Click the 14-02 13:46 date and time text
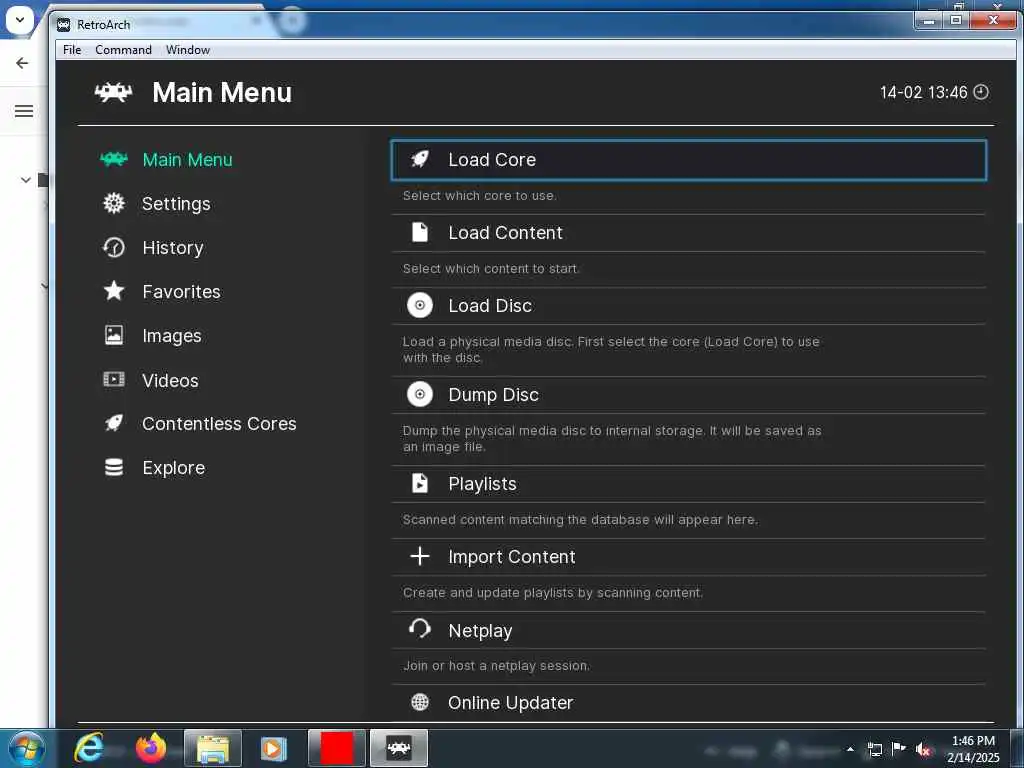 pyautogui.click(x=923, y=92)
